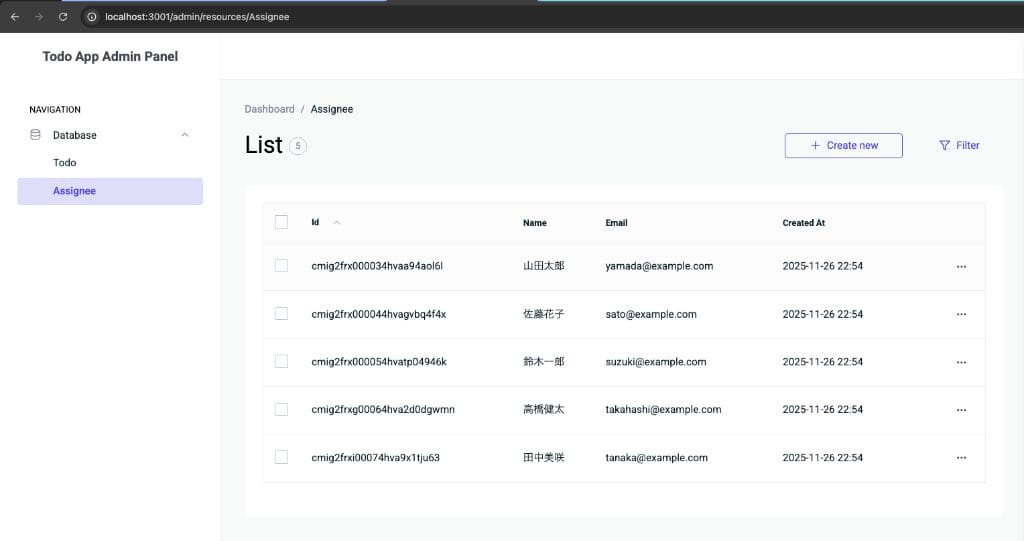The height and width of the screenshot is (541, 1024).
Task: Click the localhost address bar URL
Action: [x=197, y=17]
